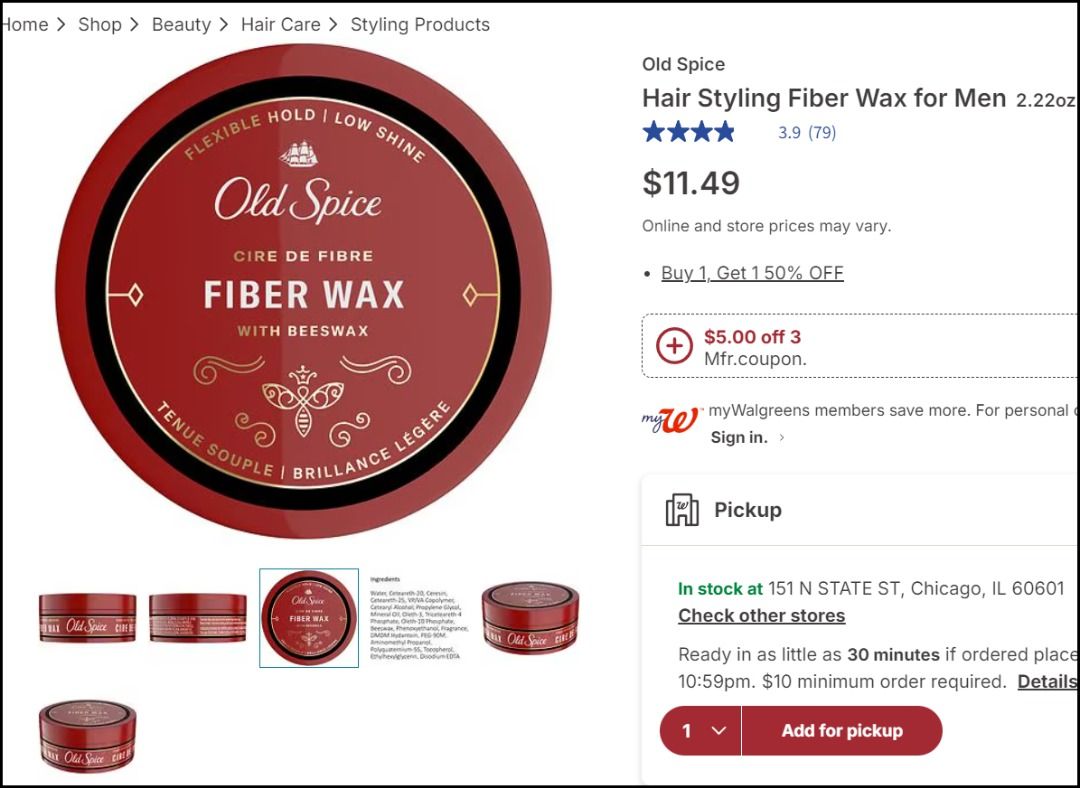
Task: Select the first side-view product thumbnail
Action: [87, 618]
